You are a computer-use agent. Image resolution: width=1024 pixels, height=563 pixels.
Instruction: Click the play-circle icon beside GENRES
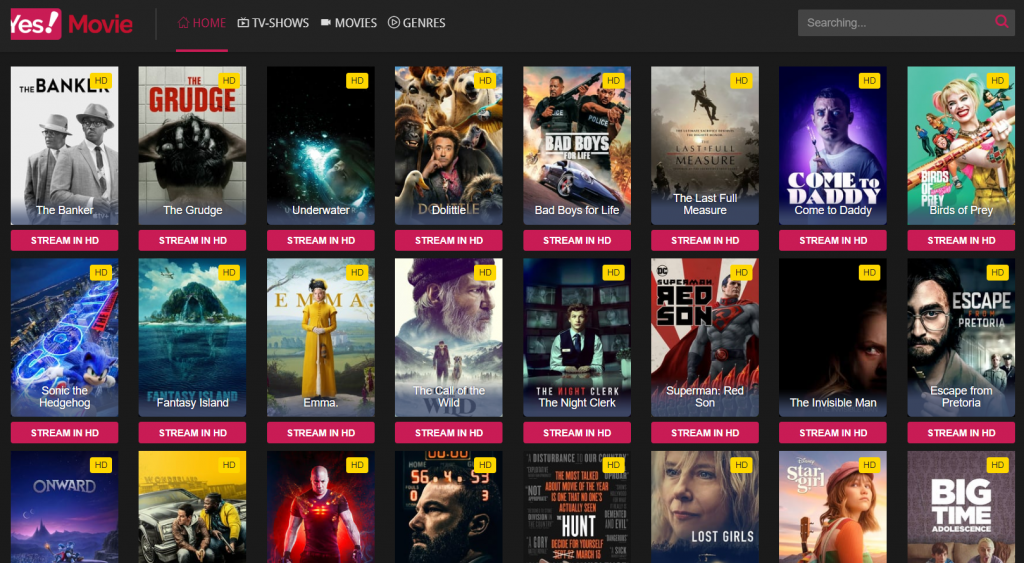[394, 23]
